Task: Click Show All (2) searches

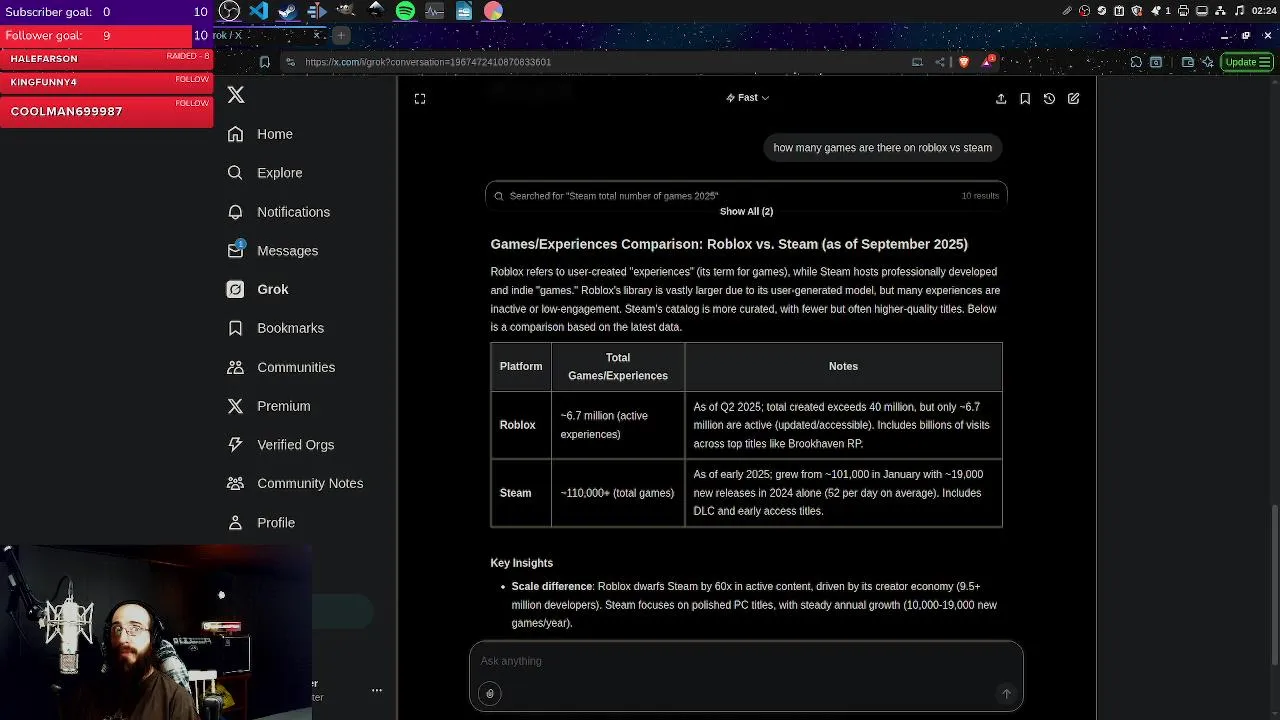Action: (746, 211)
